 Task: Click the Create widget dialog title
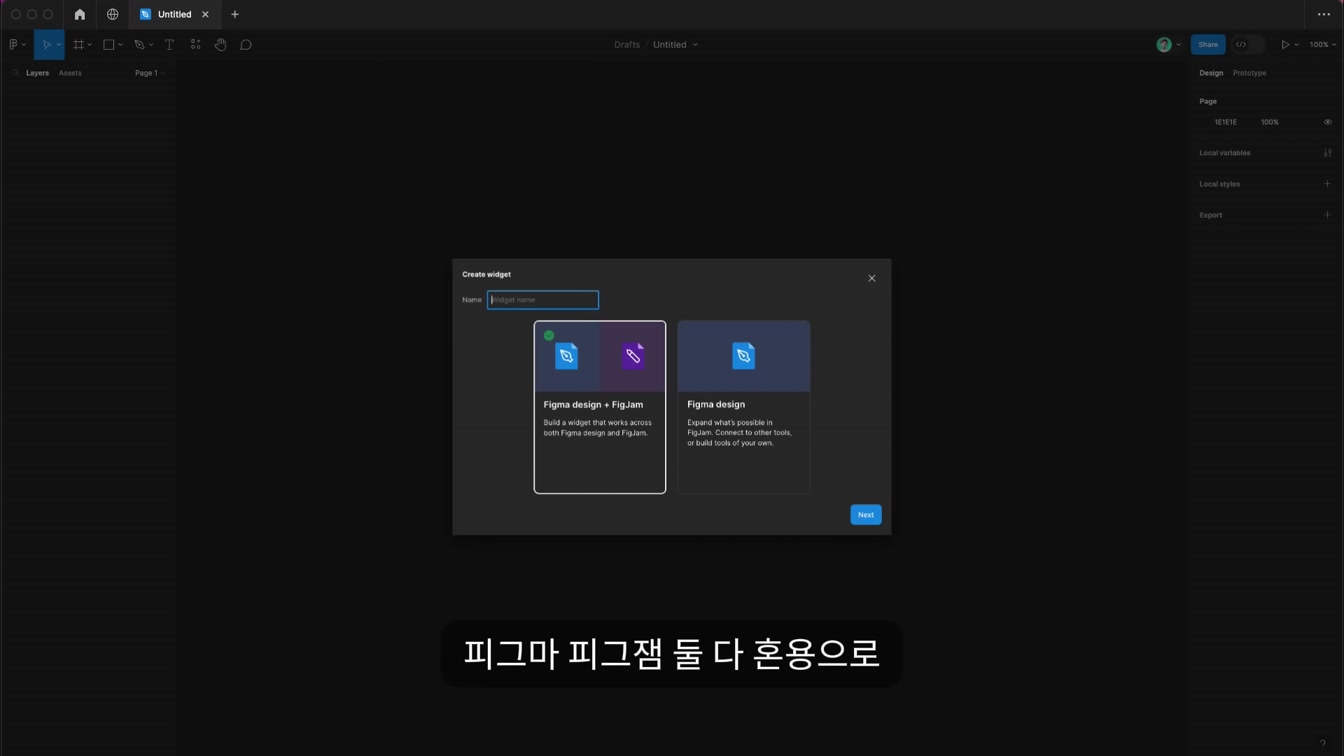click(x=487, y=274)
